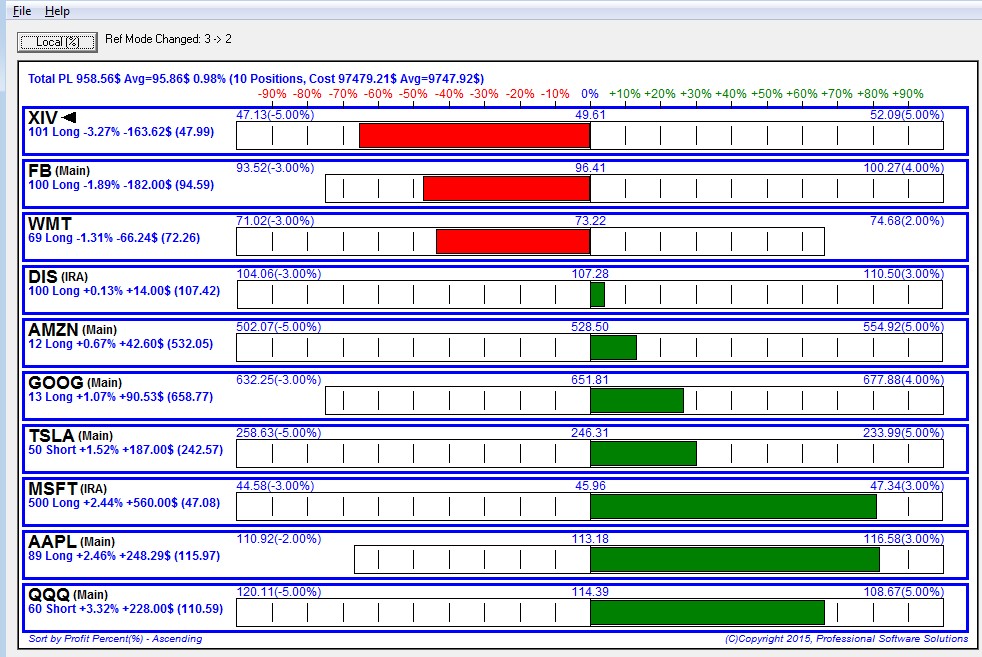
Task: Click the XIV lower limit 47.13(-5.00%)
Action: (x=275, y=115)
